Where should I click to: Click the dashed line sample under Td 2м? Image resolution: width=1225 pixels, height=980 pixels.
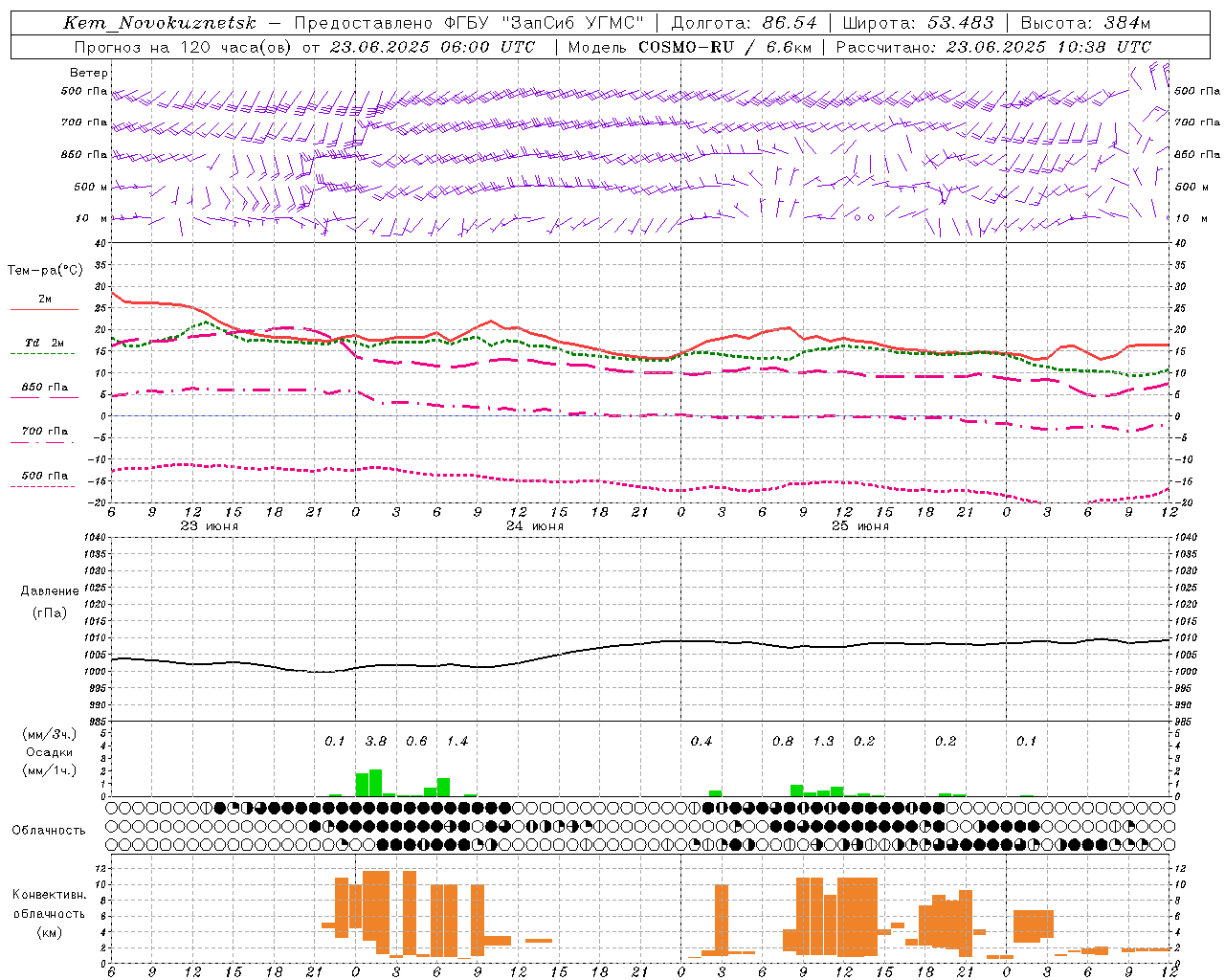point(44,353)
